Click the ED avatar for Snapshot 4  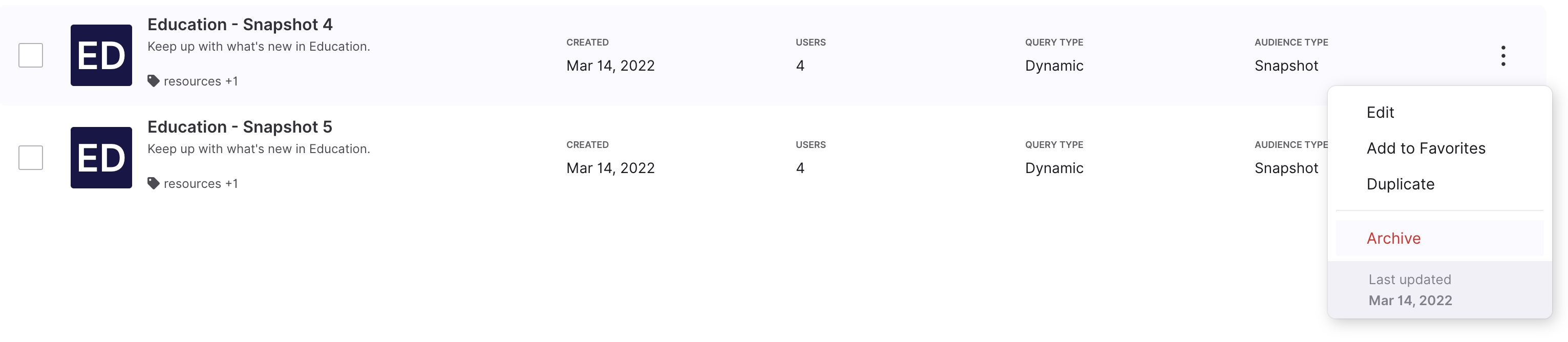tap(101, 55)
